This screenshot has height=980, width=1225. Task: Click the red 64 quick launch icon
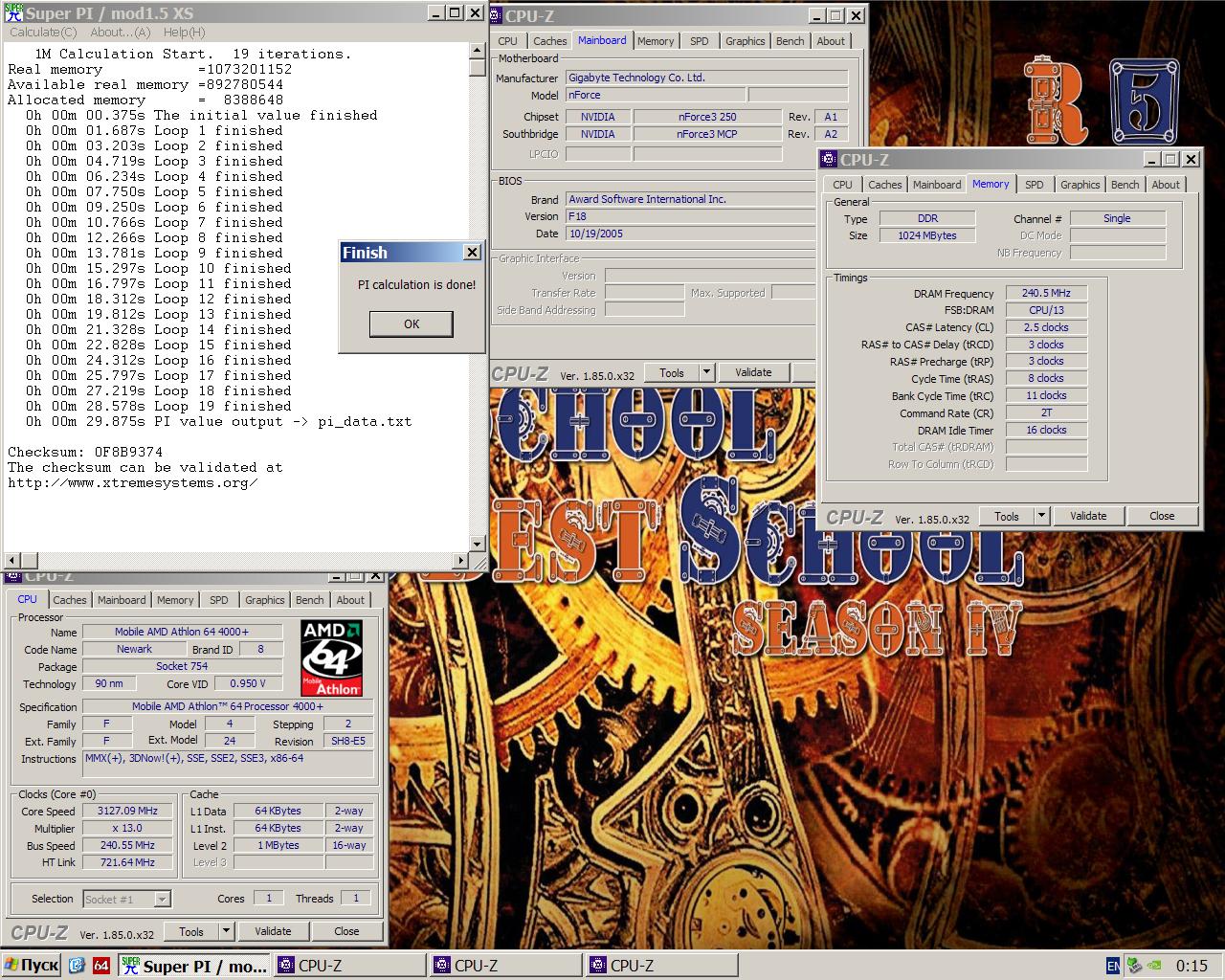click(x=101, y=966)
